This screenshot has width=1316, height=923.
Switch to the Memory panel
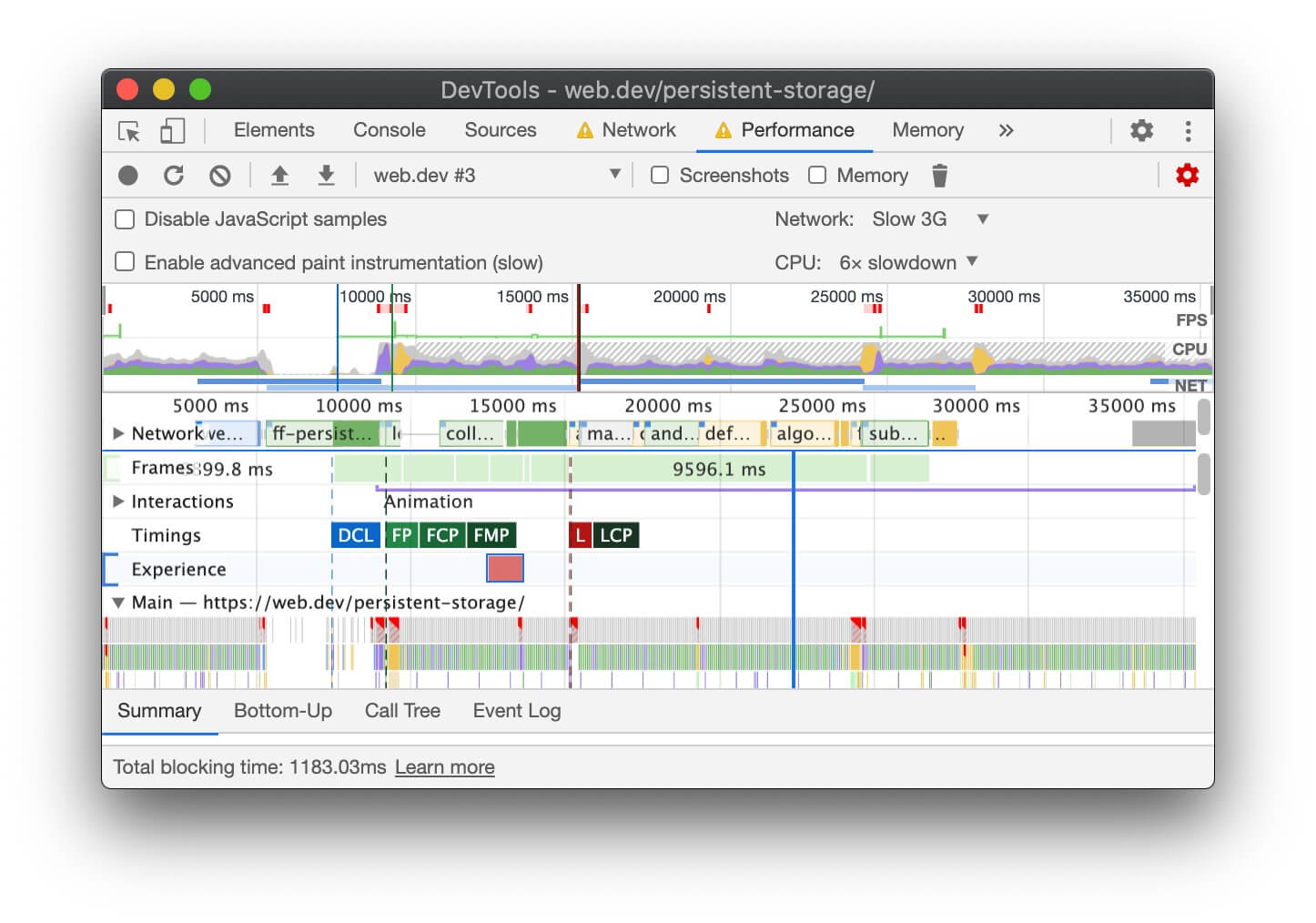pyautogui.click(x=927, y=130)
